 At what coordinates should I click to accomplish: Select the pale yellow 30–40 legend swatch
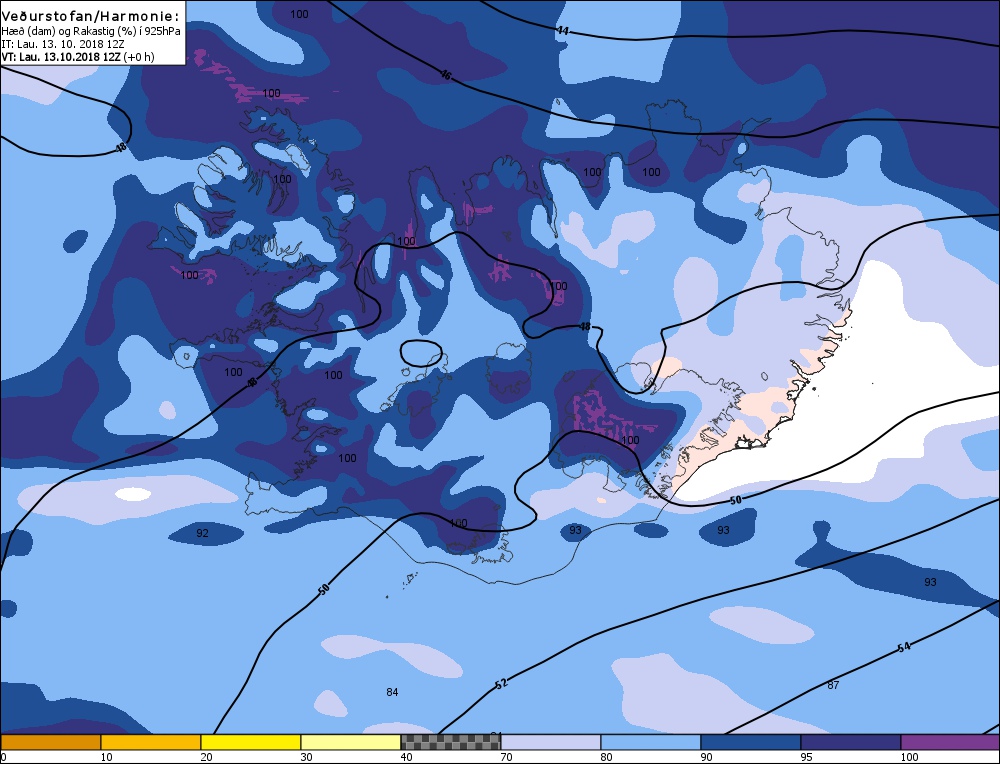tap(351, 742)
